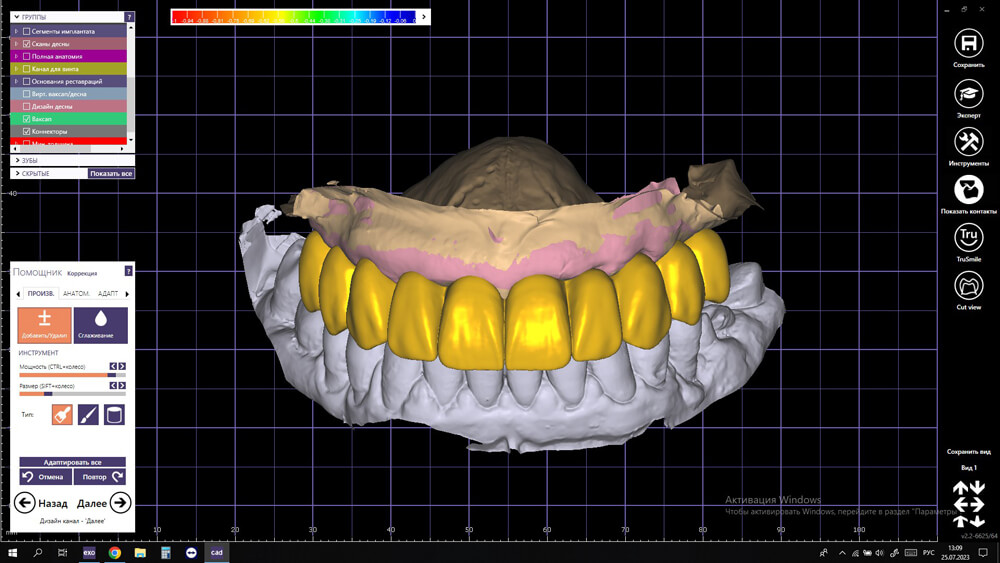Switch to the АНАТОМ. tab
Viewport: 1000px width, 563px height.
(x=76, y=293)
